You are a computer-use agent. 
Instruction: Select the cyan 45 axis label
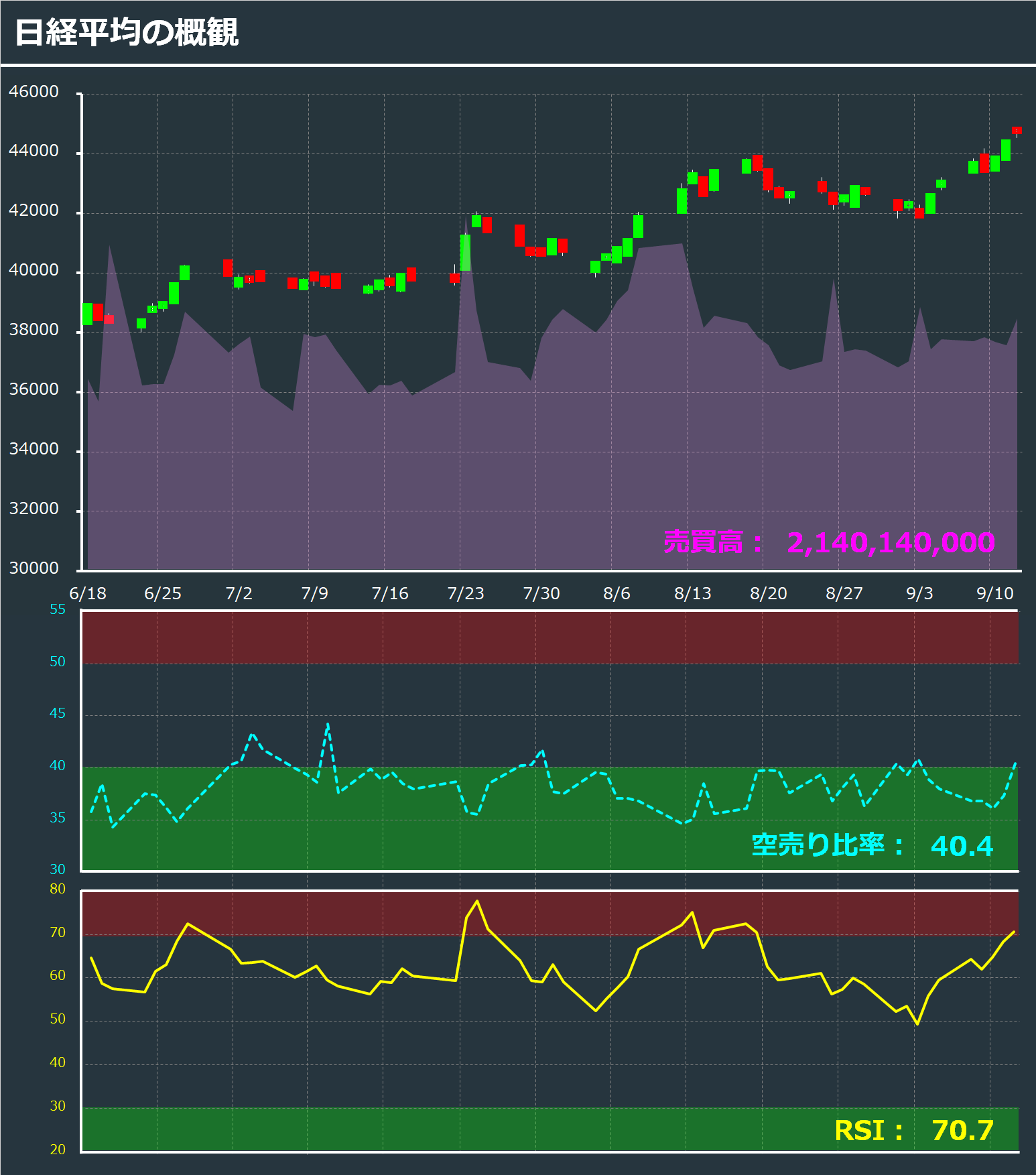pyautogui.click(x=58, y=713)
